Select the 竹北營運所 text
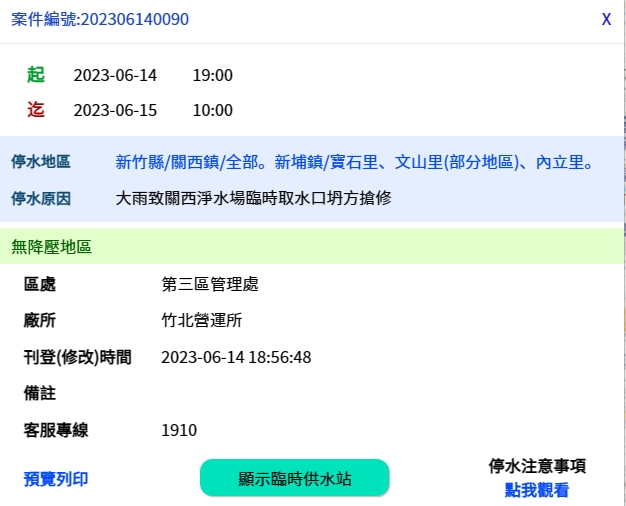This screenshot has width=626, height=506. tap(202, 320)
